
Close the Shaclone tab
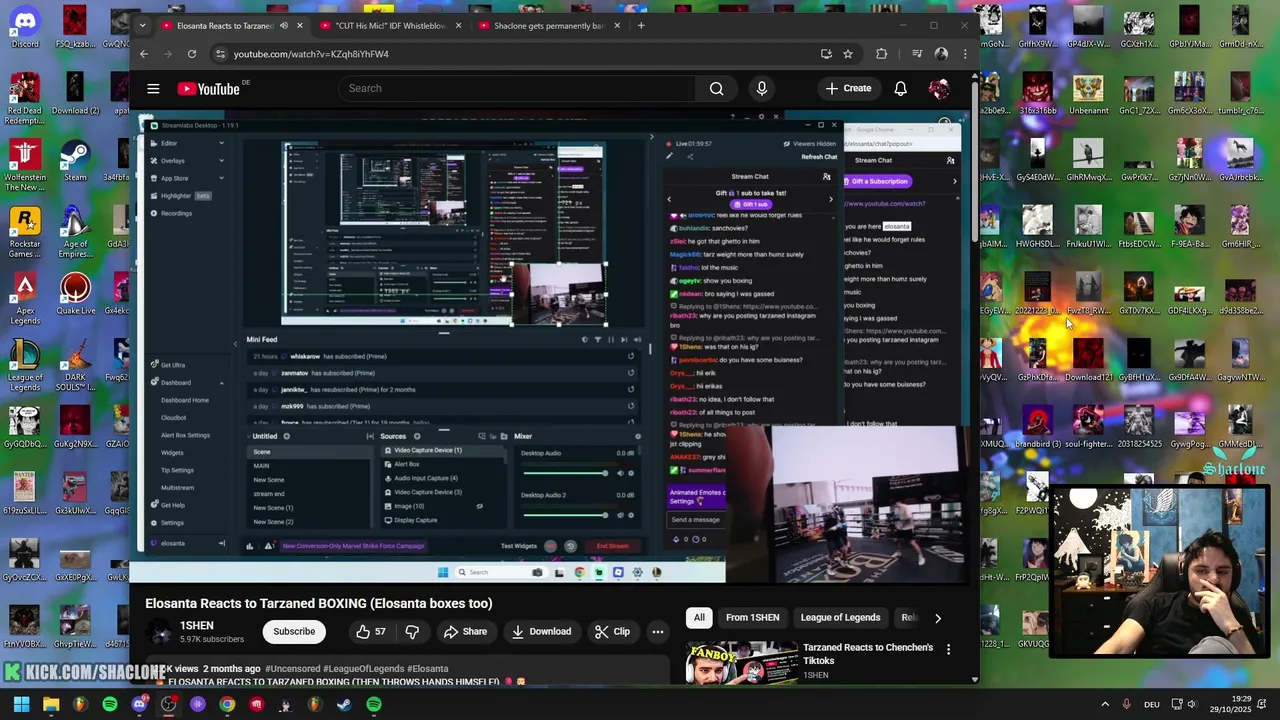tap(617, 26)
